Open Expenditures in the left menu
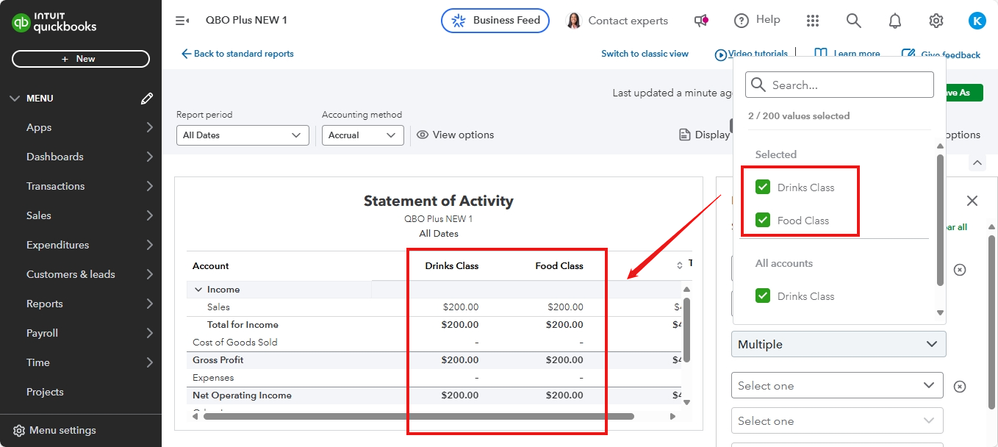Screen dimensions: 998x447 pos(57,245)
